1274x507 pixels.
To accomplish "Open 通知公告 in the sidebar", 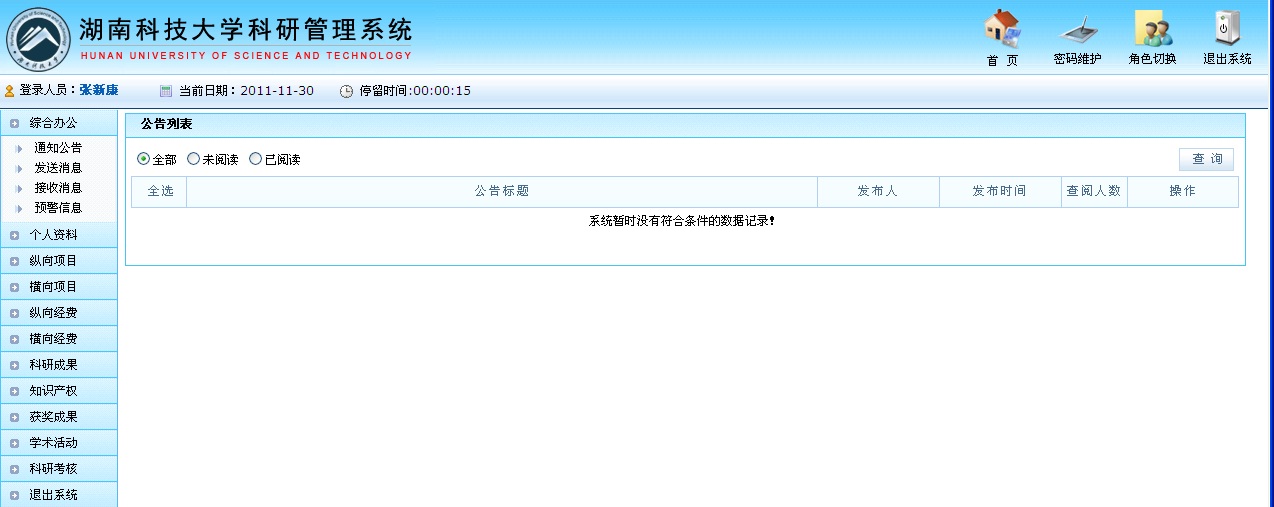I will (x=58, y=148).
